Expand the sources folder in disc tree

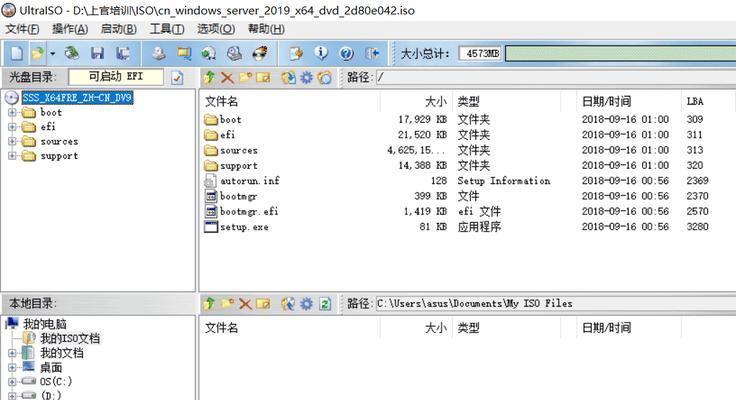(12, 141)
